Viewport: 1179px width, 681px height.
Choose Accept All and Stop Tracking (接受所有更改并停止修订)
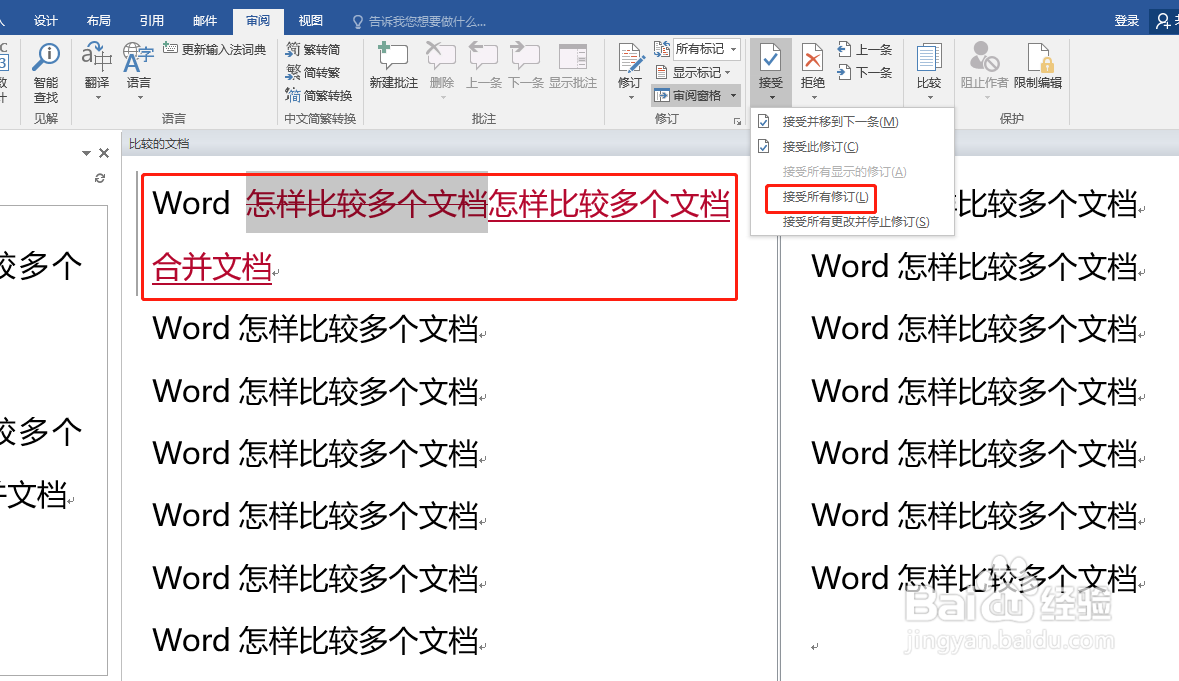coord(852,222)
